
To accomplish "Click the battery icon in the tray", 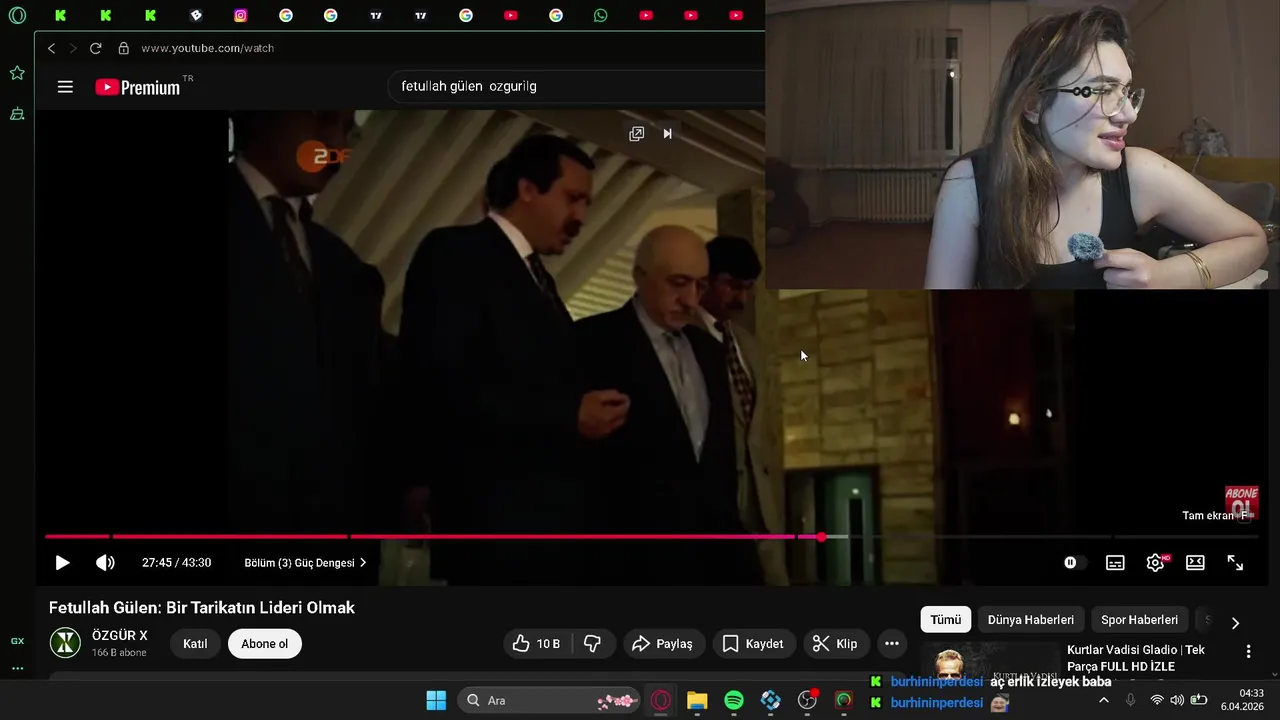I will 1199,700.
